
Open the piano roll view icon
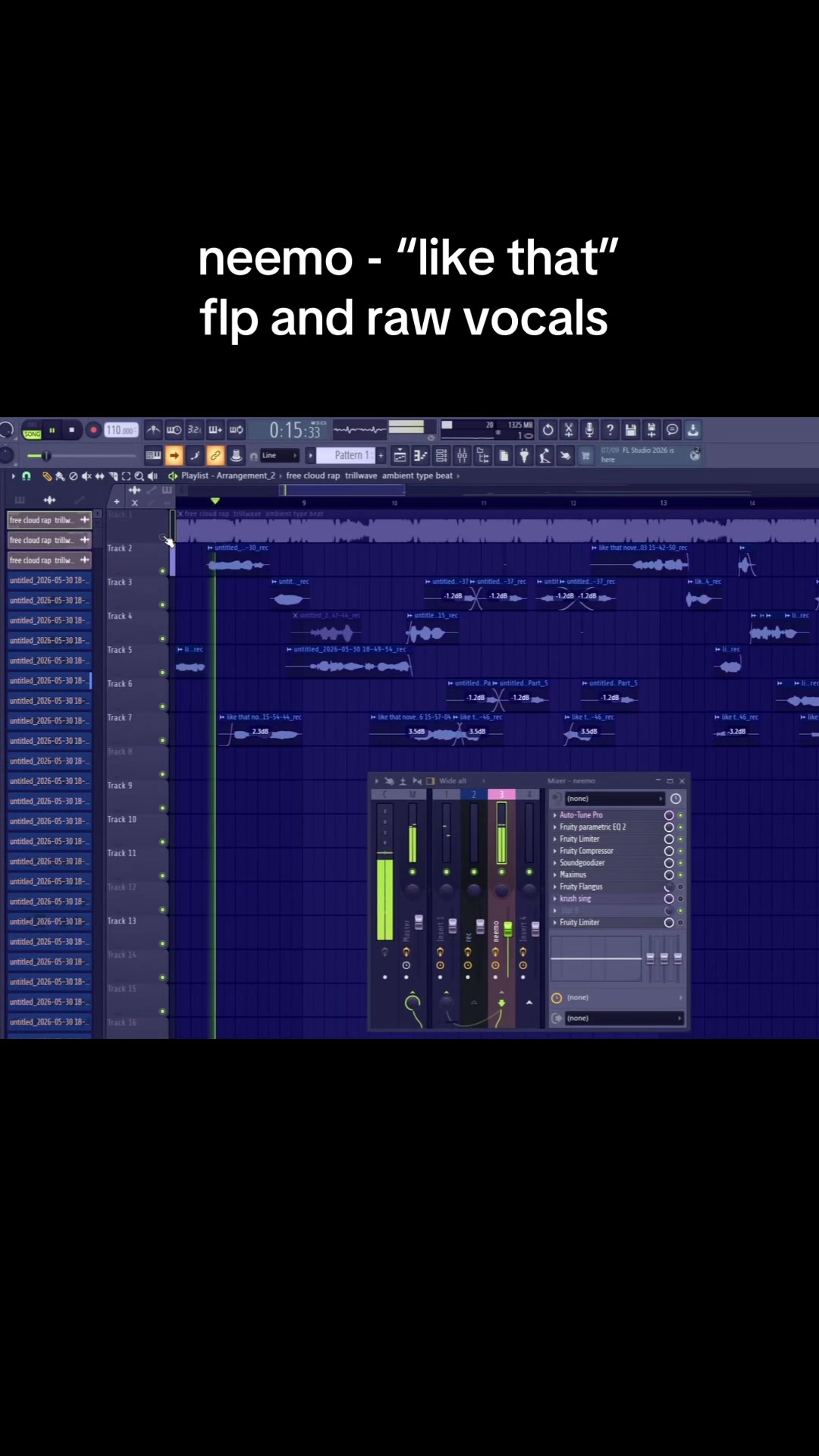420,456
